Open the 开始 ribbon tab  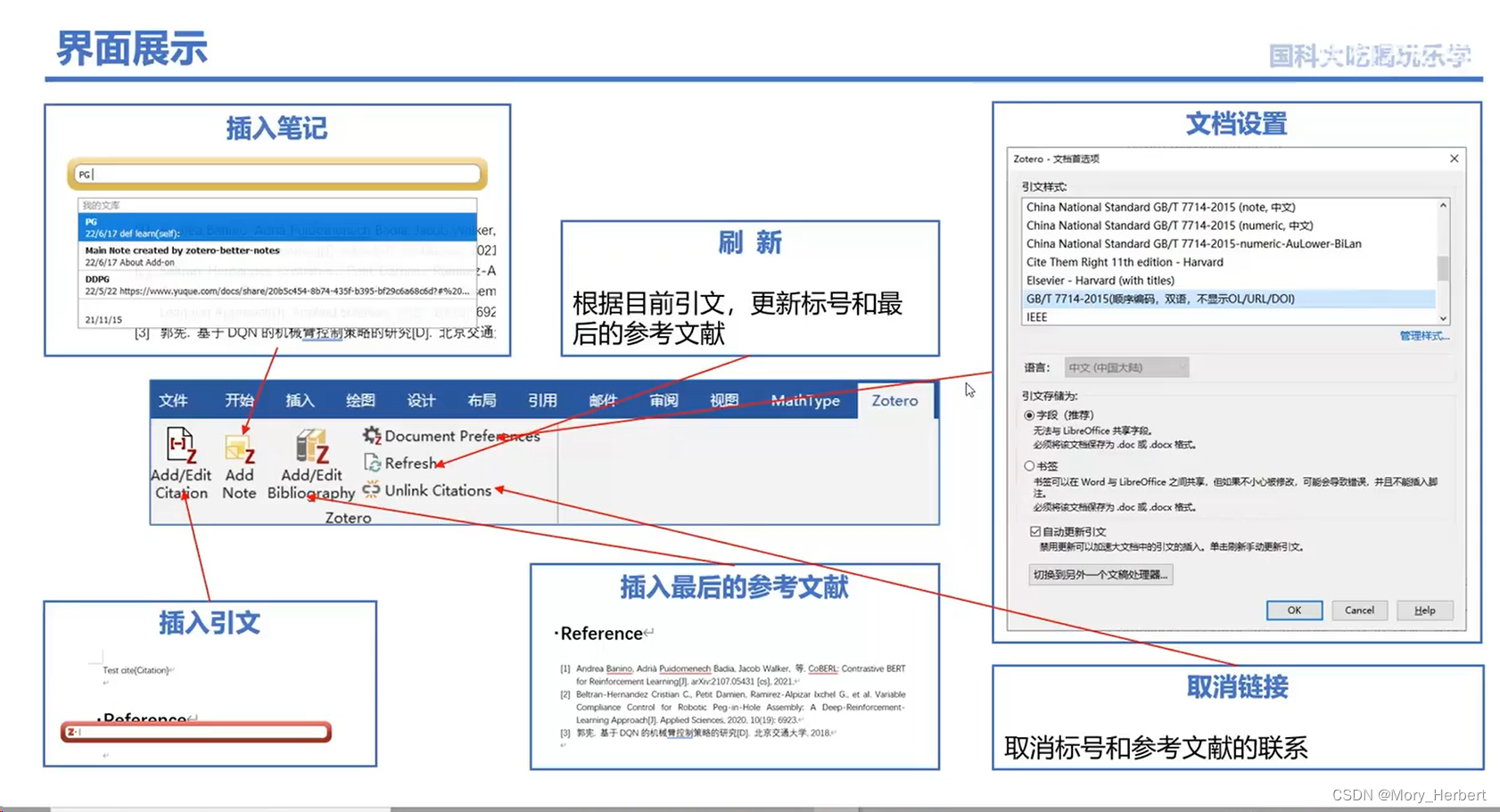coord(239,400)
